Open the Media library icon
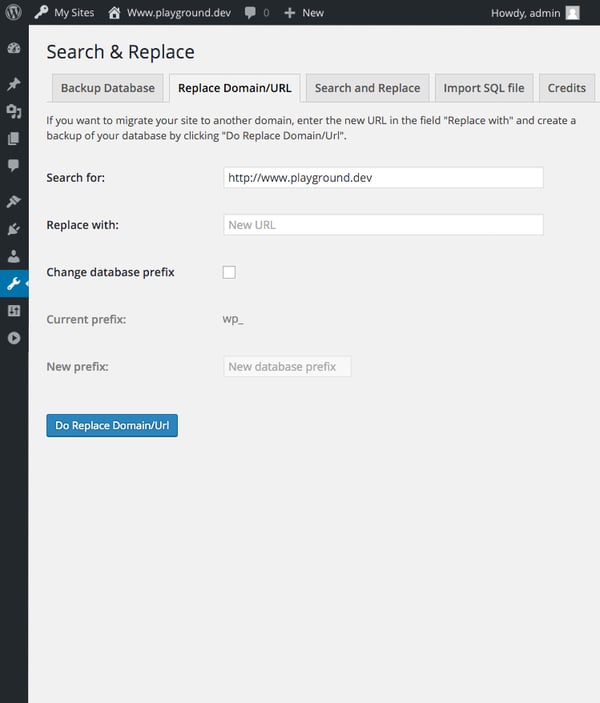 (x=14, y=111)
